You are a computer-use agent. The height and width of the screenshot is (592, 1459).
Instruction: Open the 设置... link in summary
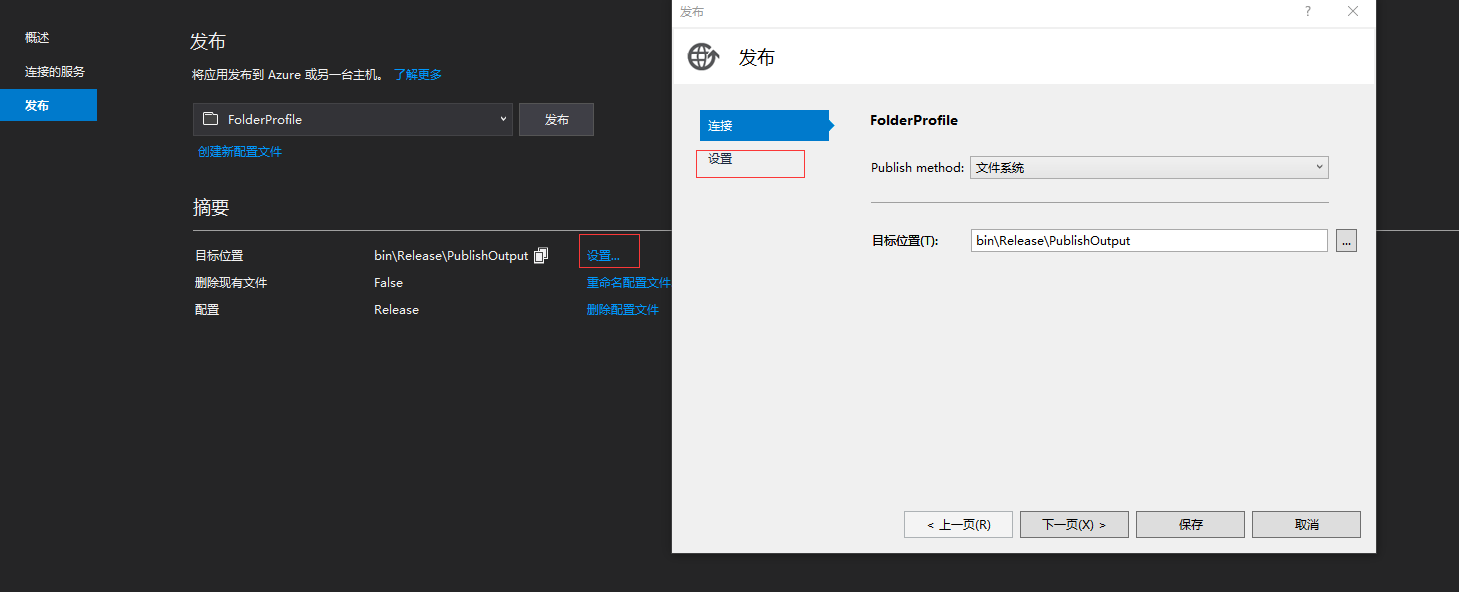(603, 256)
